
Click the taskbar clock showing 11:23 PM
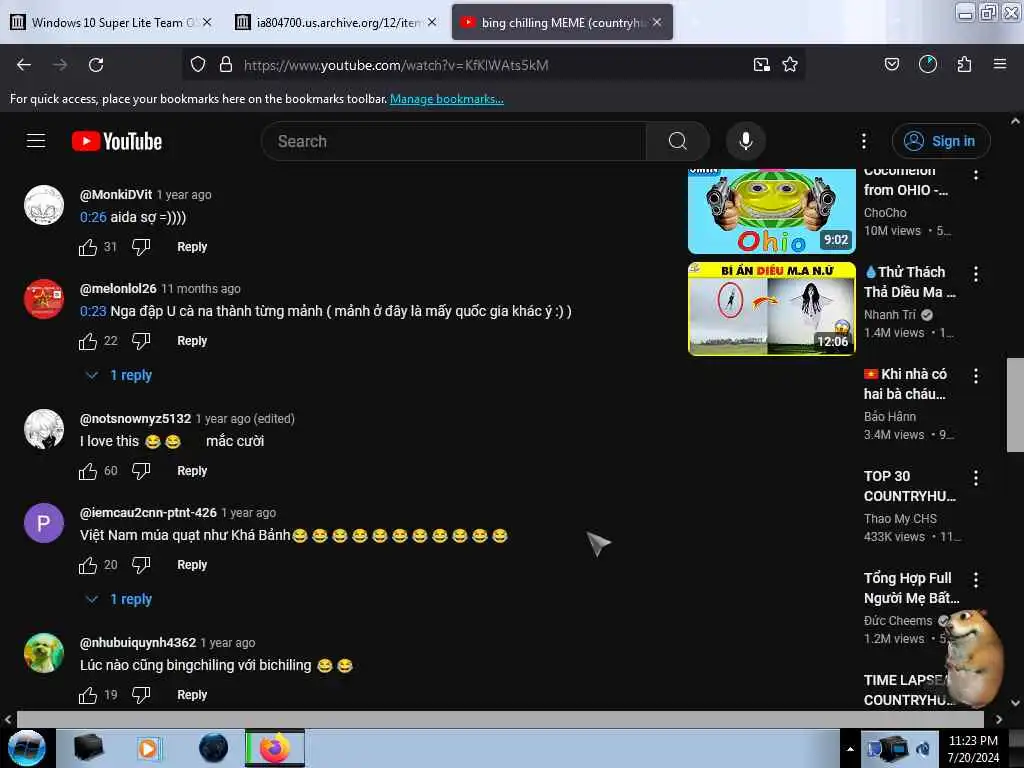coord(973,749)
